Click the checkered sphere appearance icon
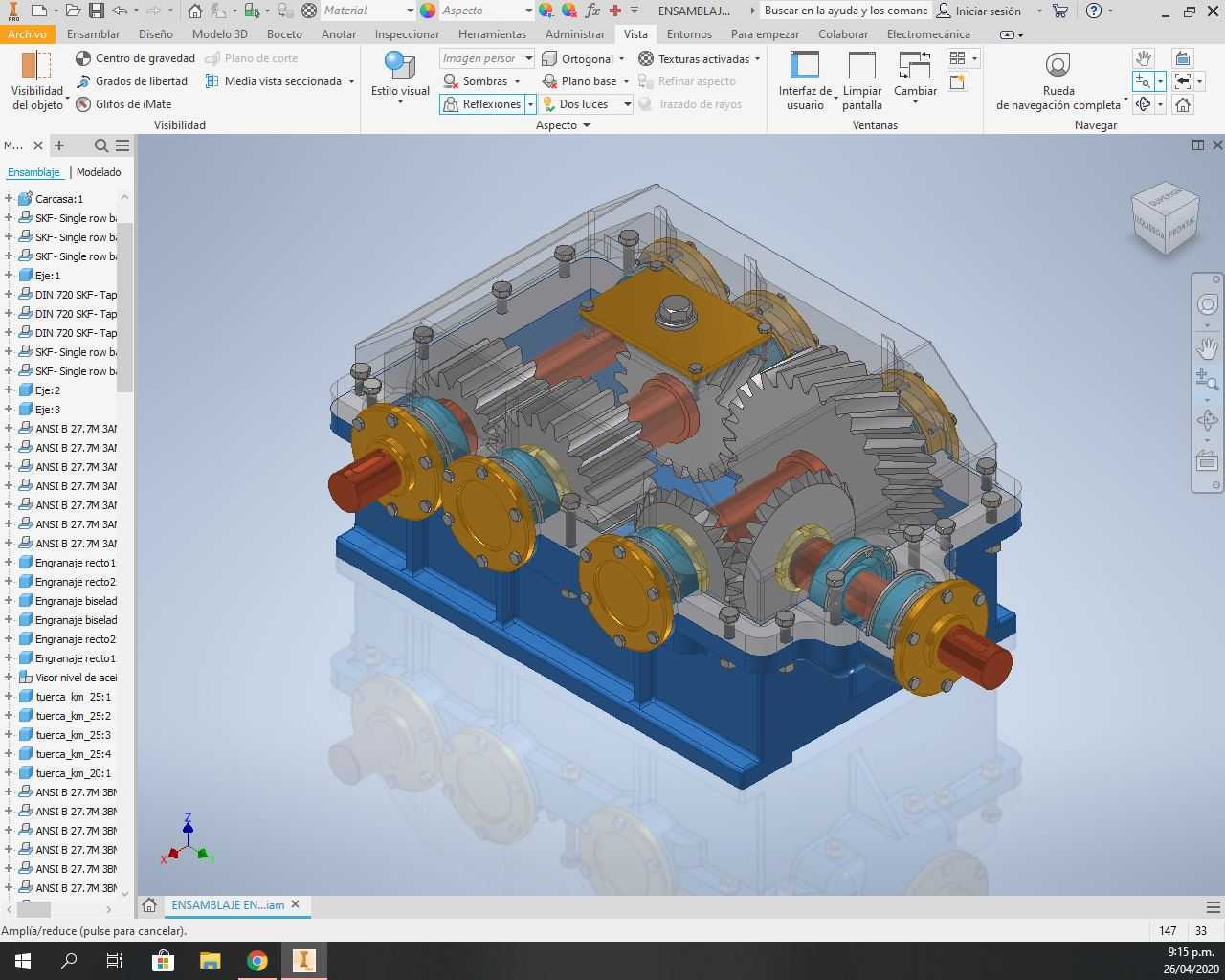1225x980 pixels. 308,11
